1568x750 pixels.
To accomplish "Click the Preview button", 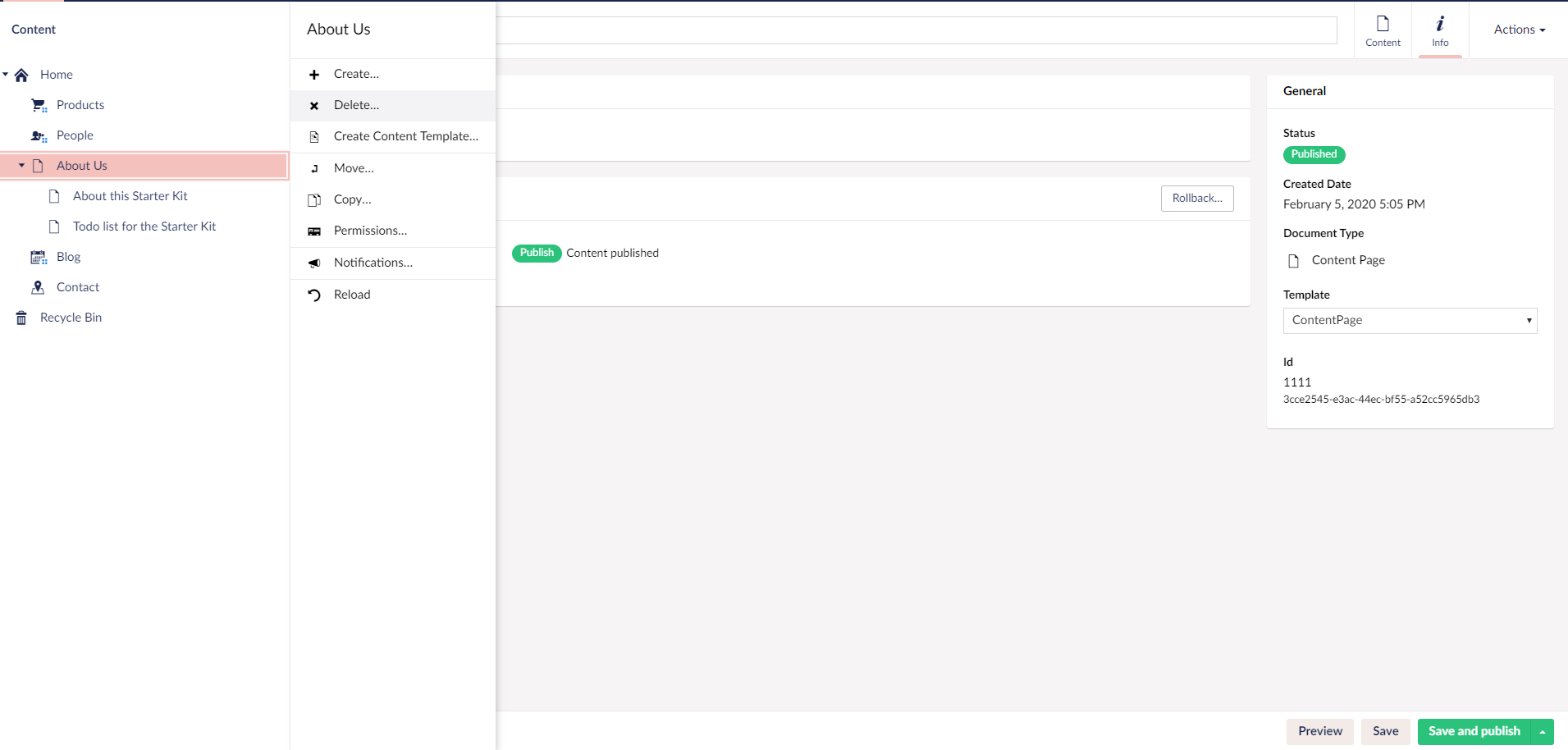I will point(1320,731).
